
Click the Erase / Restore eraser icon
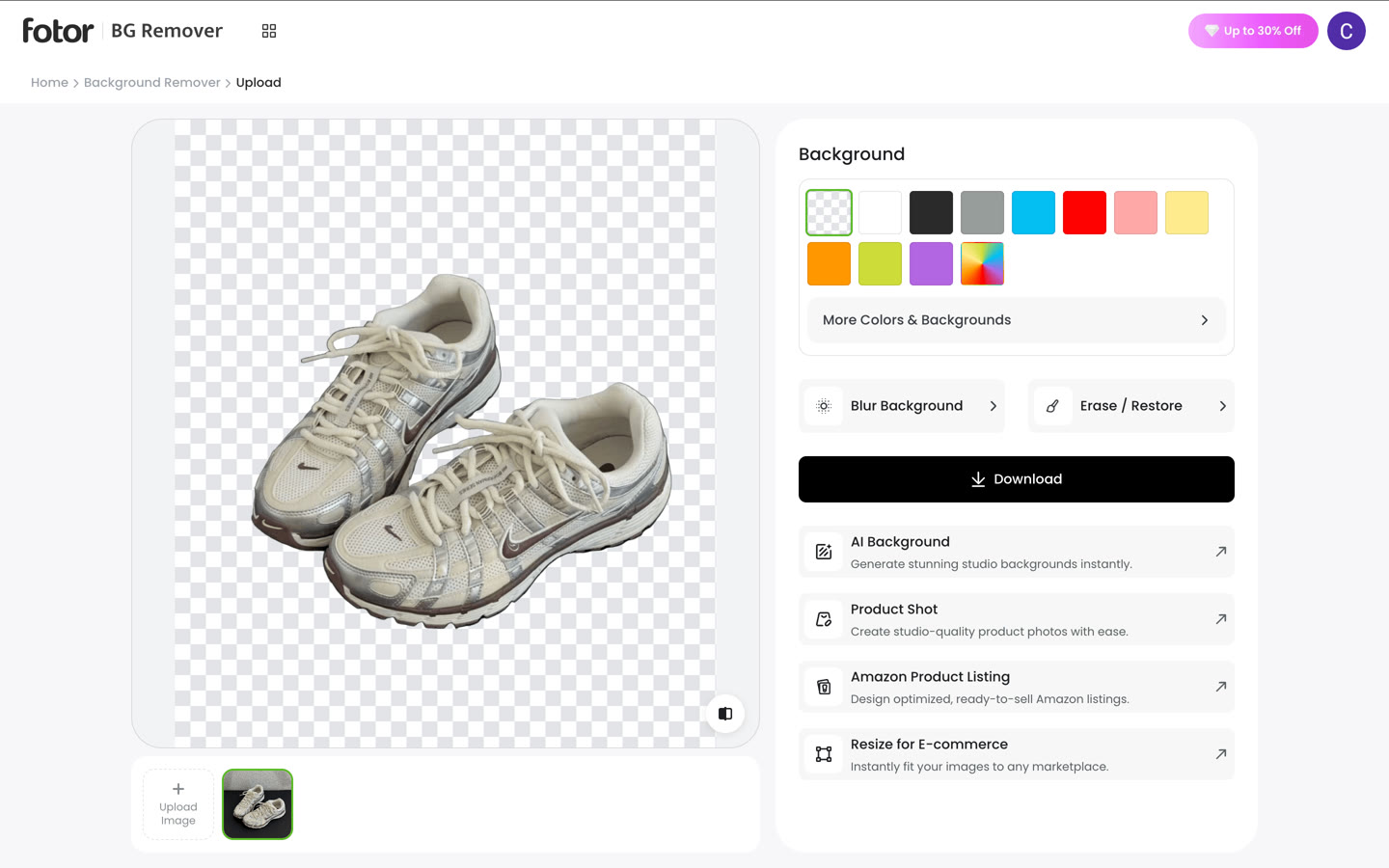[1053, 406]
